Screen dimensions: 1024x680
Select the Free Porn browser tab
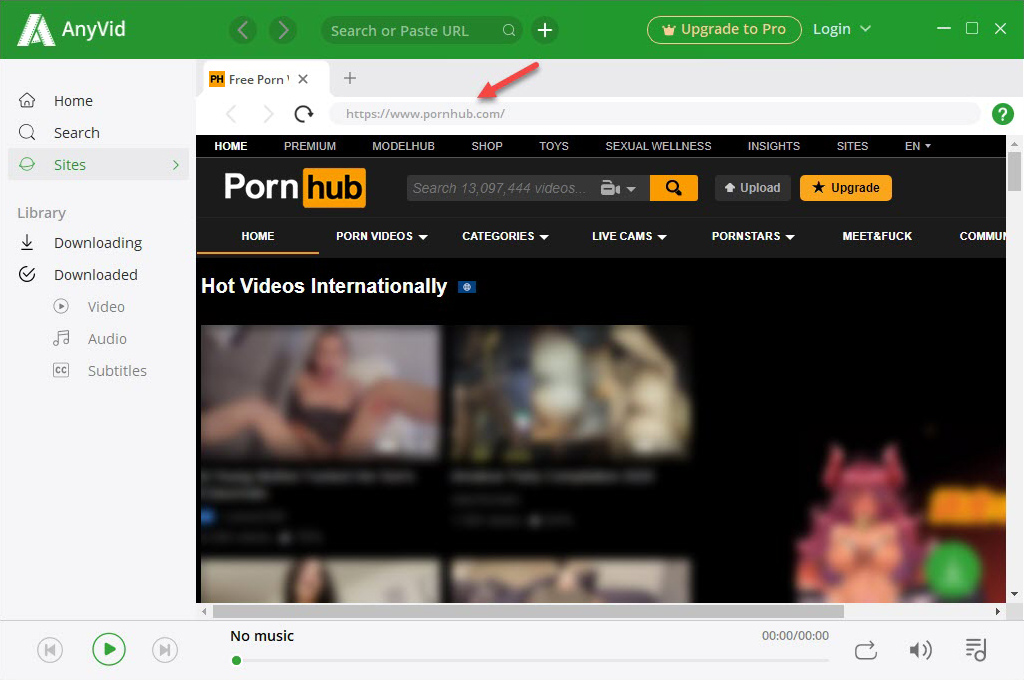coord(256,79)
